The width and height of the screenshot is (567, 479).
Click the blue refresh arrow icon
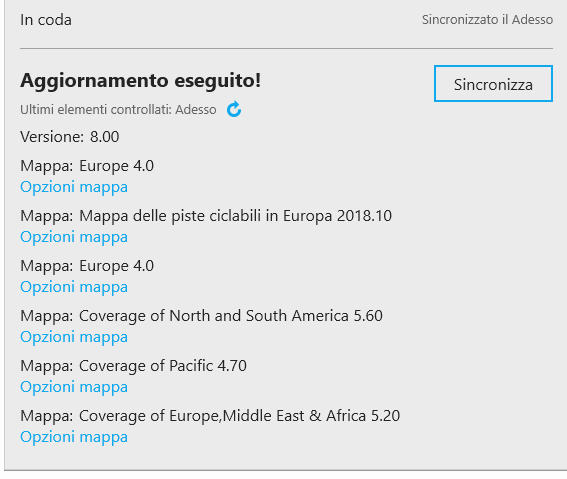coord(234,109)
